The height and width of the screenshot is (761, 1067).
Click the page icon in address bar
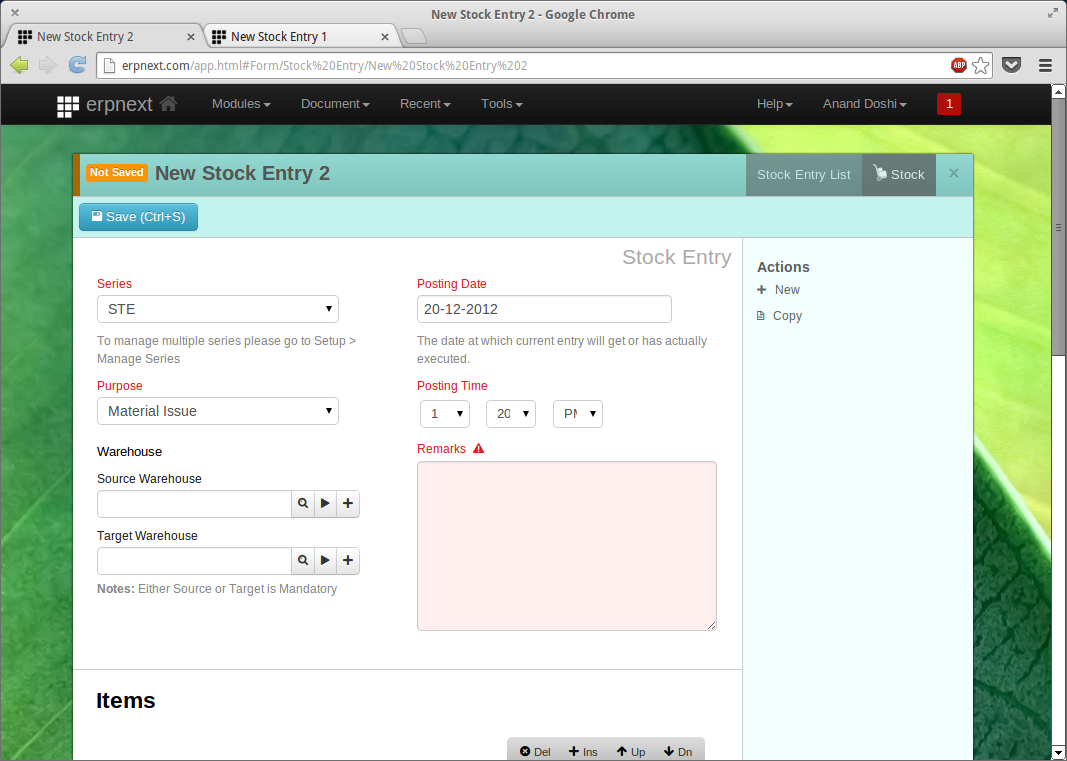(108, 65)
